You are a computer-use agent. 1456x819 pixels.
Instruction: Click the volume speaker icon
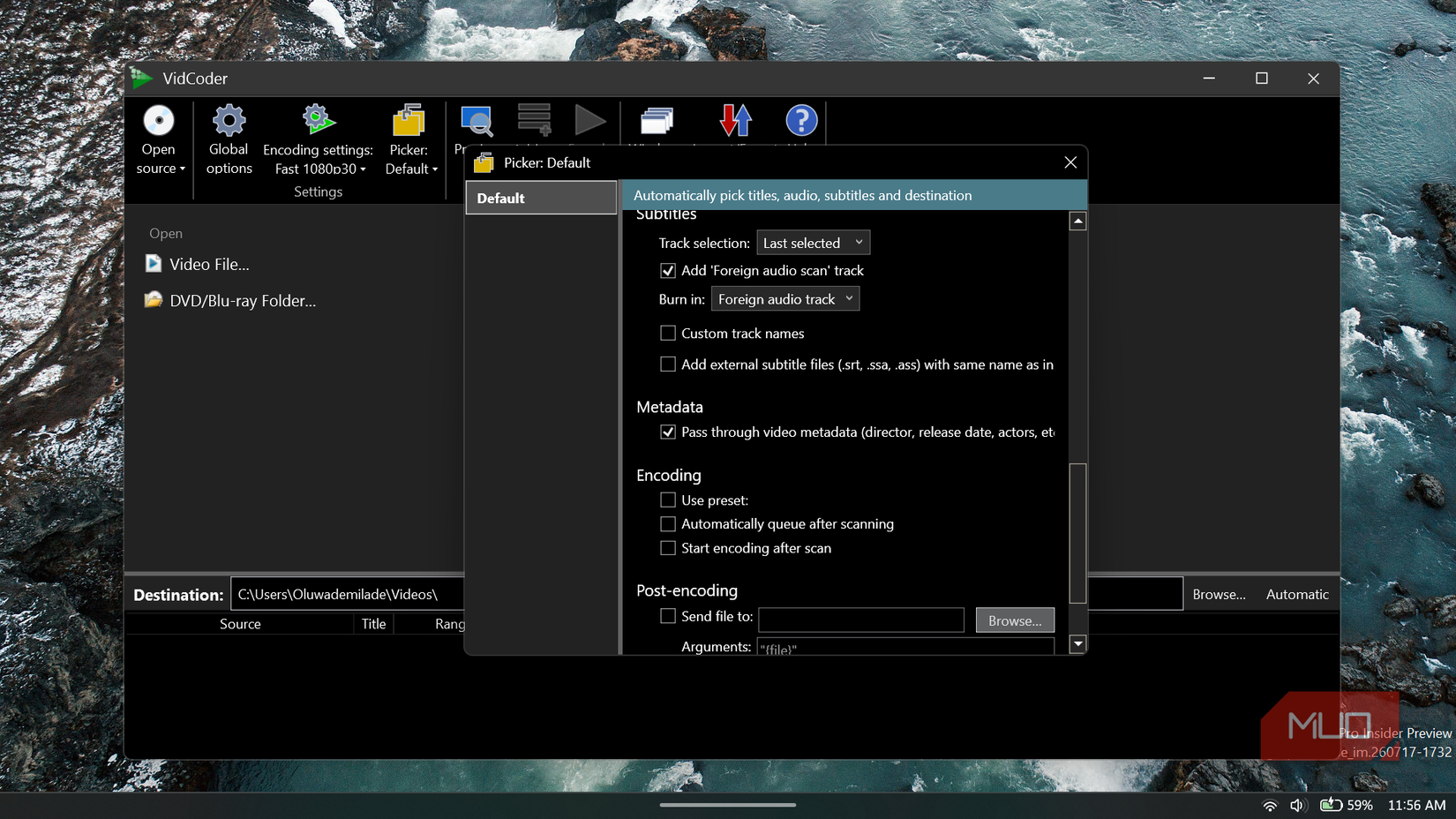coord(1297,805)
